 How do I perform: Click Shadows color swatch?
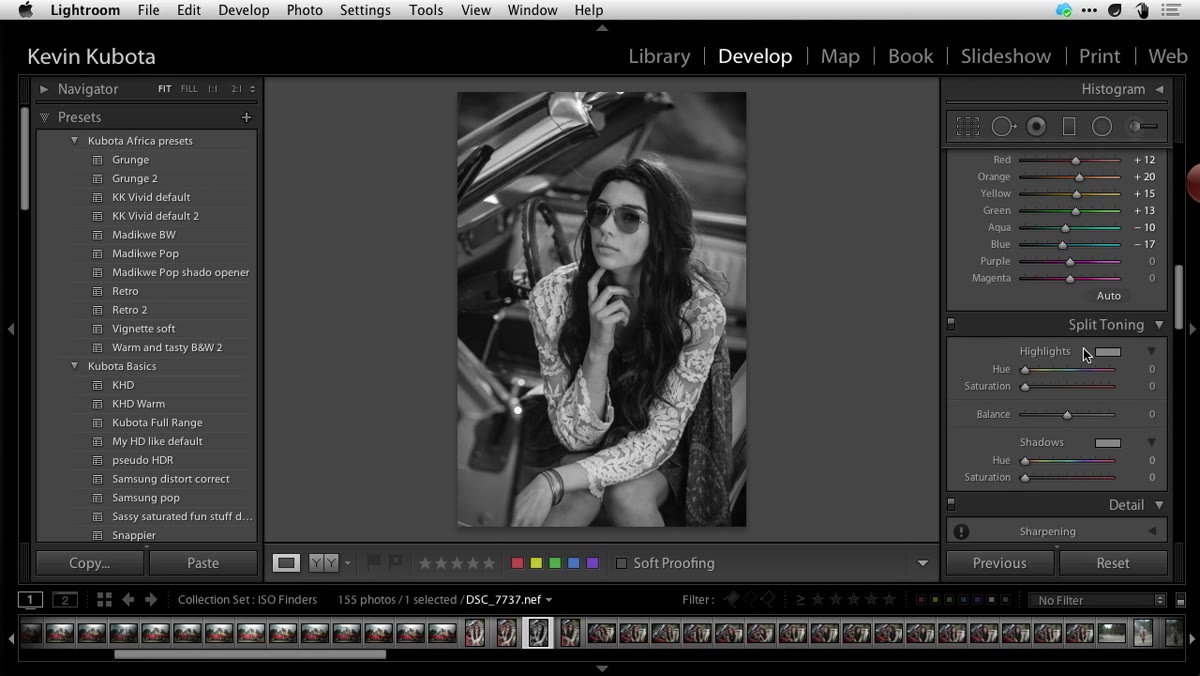coord(1108,443)
